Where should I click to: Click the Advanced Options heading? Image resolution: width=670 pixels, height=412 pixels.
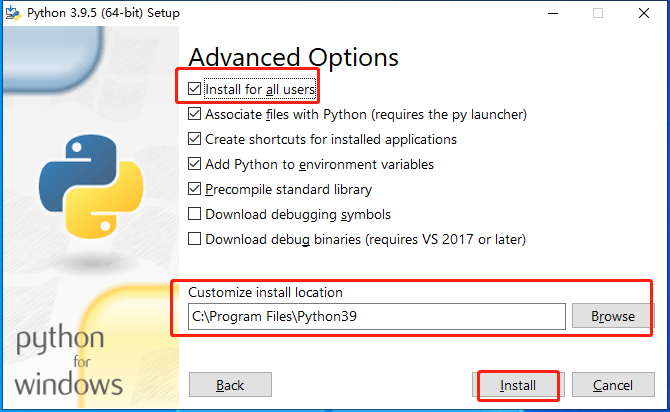click(x=293, y=57)
